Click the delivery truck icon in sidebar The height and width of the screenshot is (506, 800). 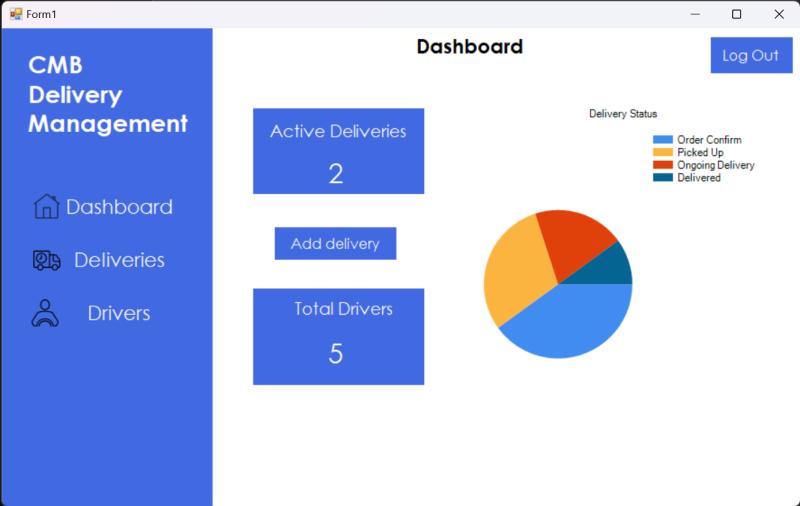click(46, 260)
